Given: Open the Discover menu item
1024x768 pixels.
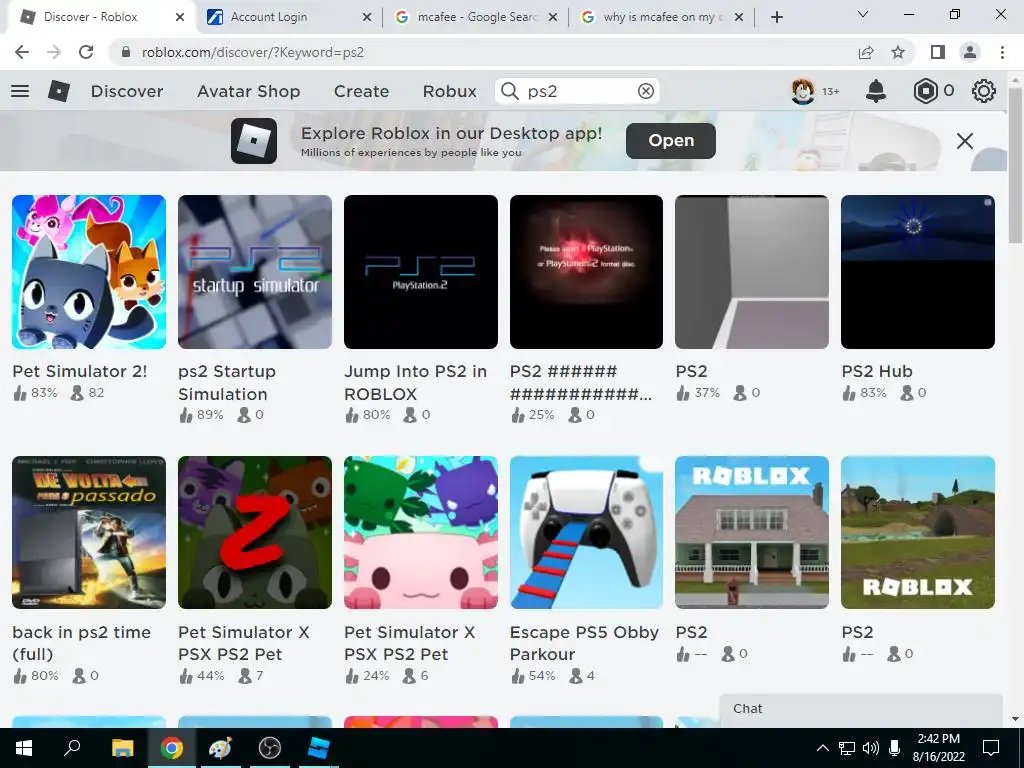Looking at the screenshot, I should (x=127, y=91).
